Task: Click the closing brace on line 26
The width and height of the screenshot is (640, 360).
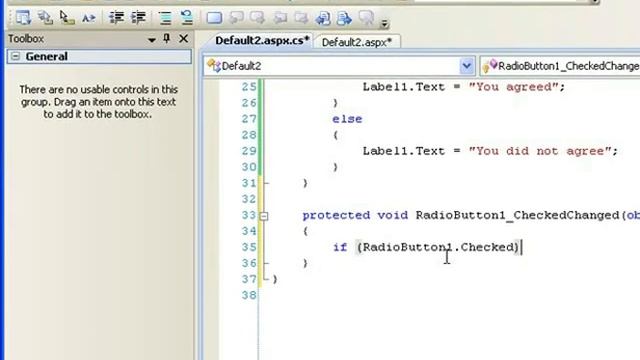Action: pos(336,103)
